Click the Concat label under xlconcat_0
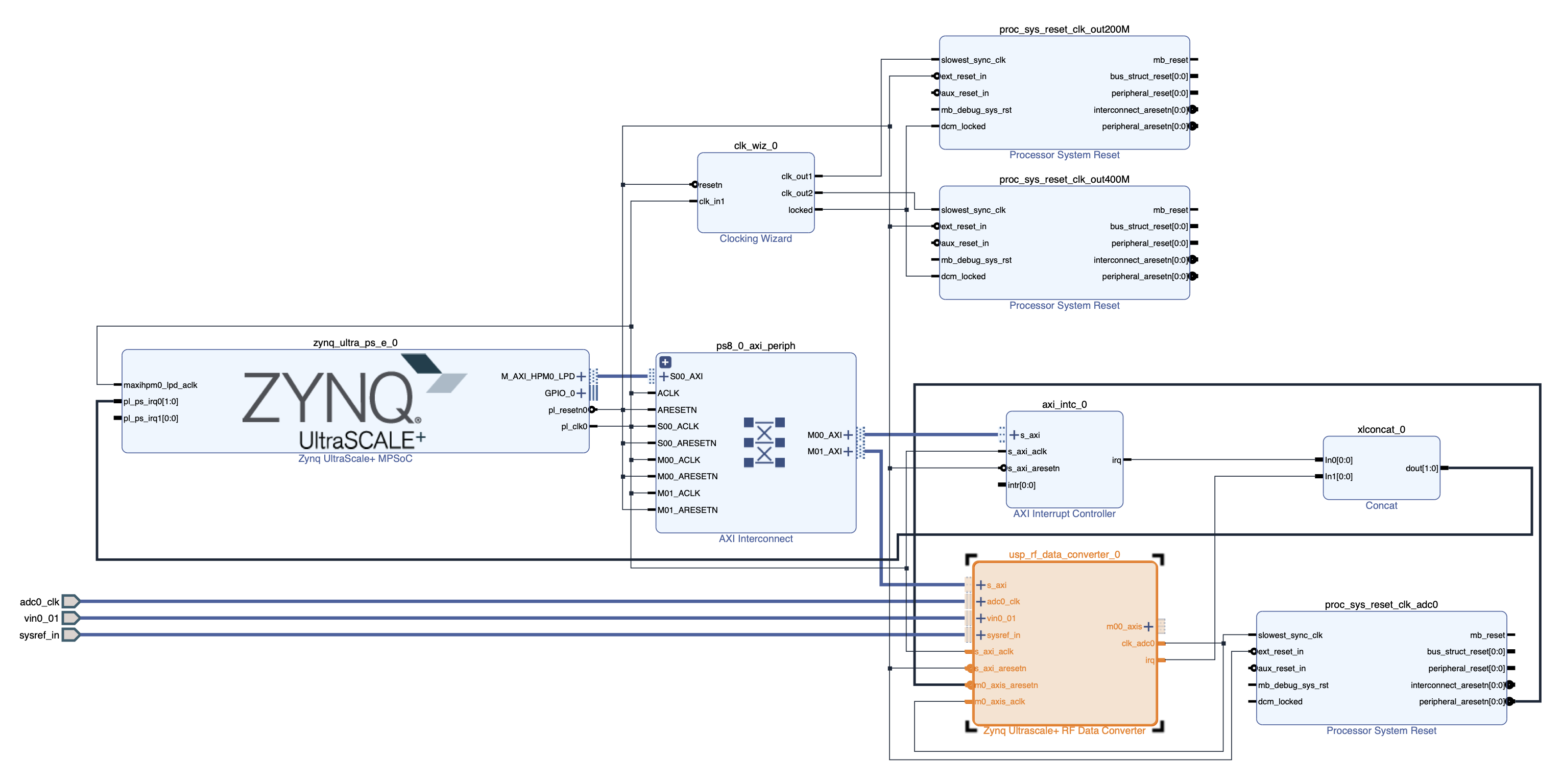This screenshot has height=784, width=1562. pyautogui.click(x=1381, y=506)
